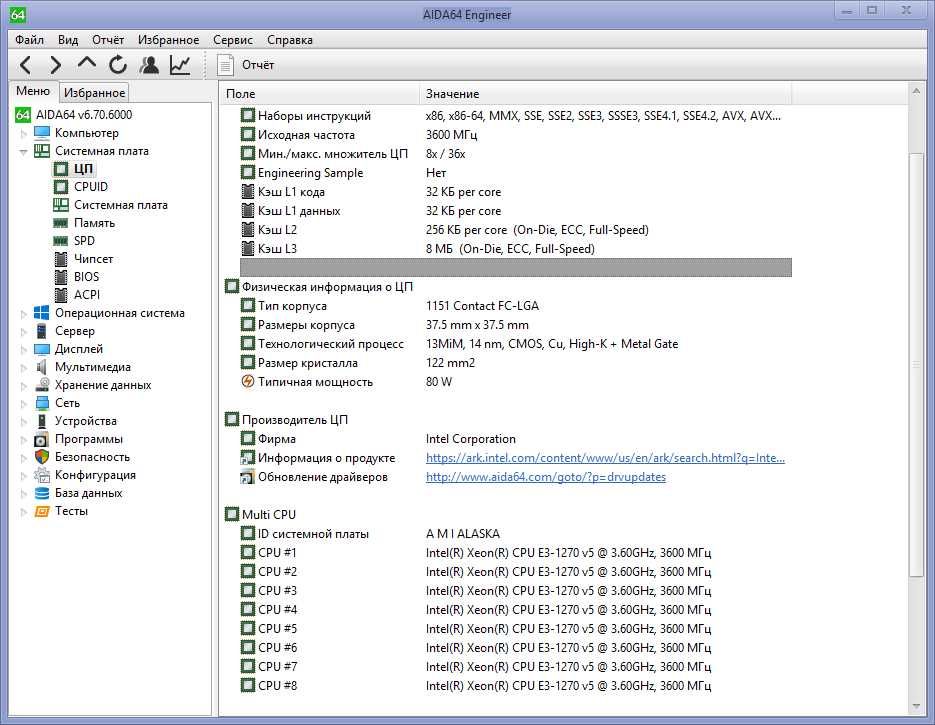Select the Мультимедиа speaker icon
The height and width of the screenshot is (725, 935).
pyautogui.click(x=42, y=367)
